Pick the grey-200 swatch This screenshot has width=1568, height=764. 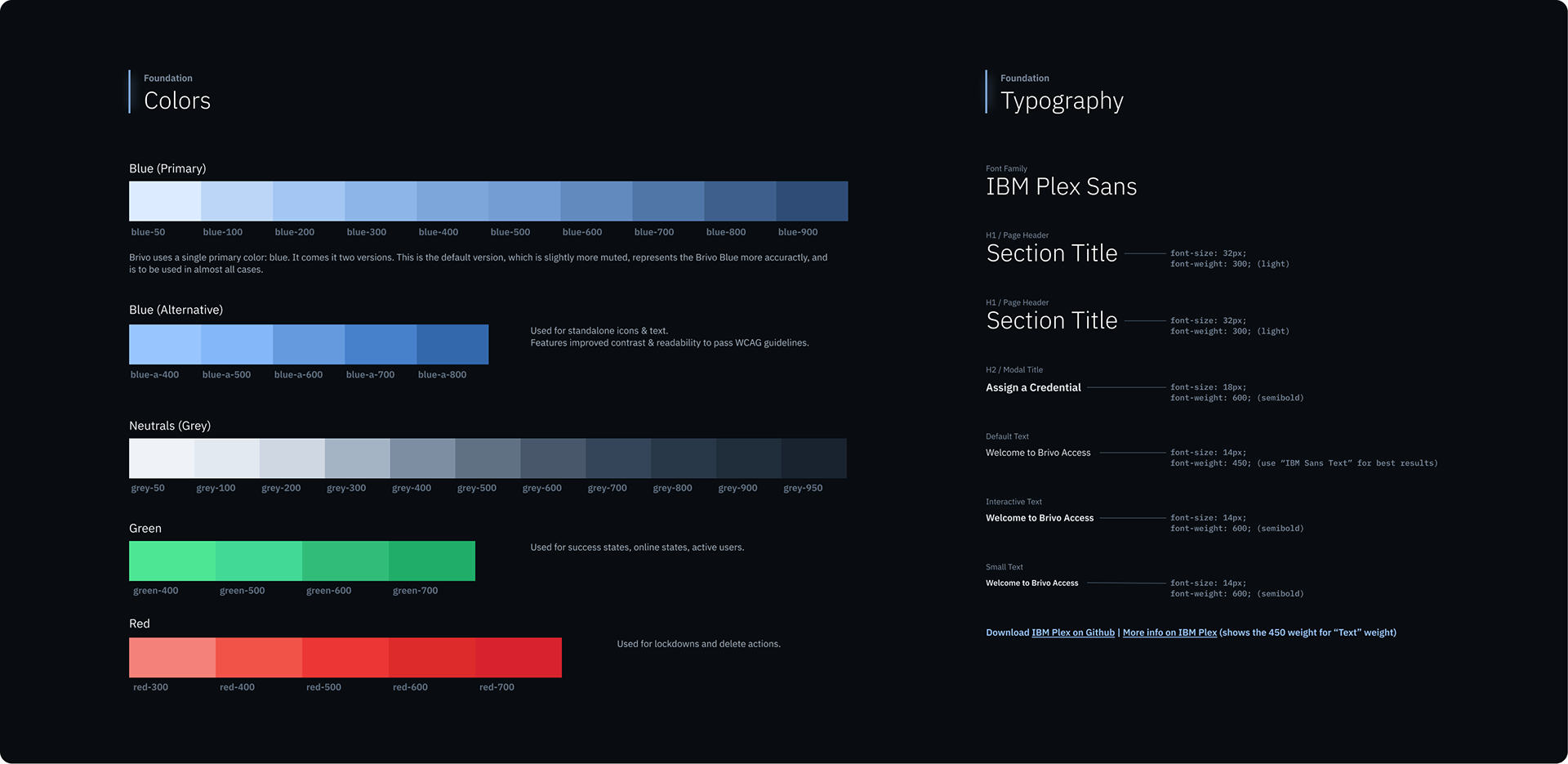click(292, 458)
